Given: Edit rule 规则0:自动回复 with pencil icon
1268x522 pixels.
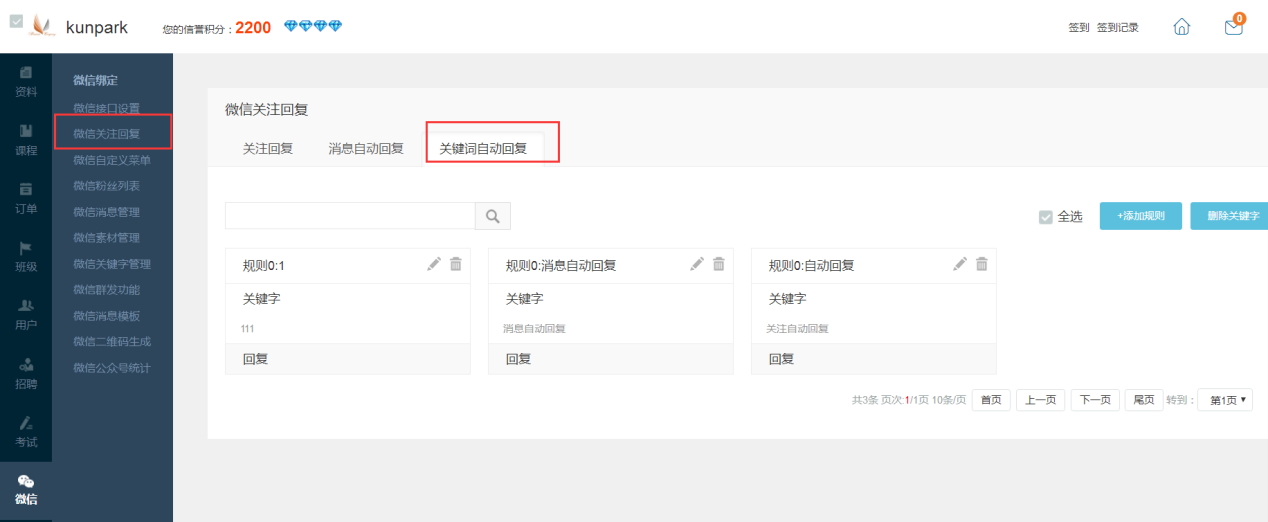Looking at the screenshot, I should pos(960,264).
